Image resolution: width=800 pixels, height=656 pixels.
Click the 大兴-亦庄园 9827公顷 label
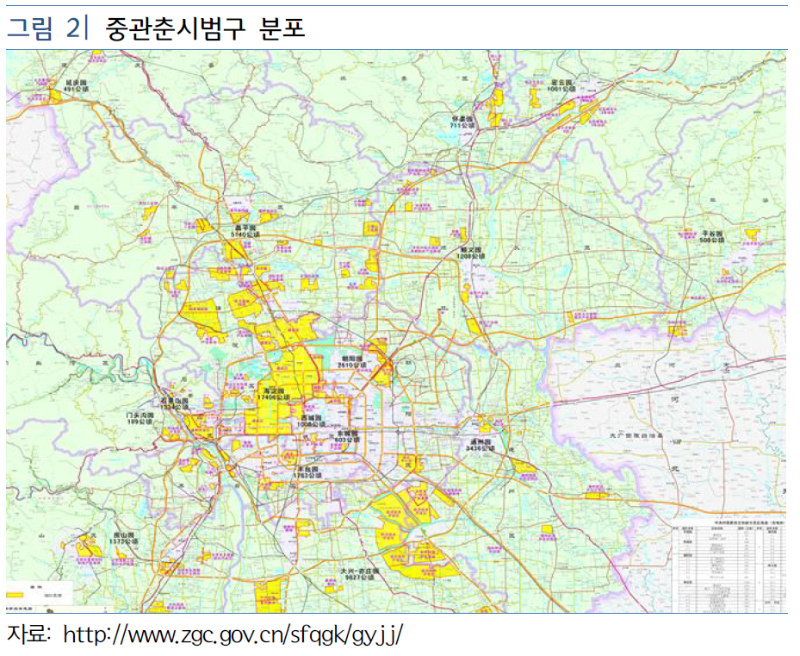(x=356, y=574)
